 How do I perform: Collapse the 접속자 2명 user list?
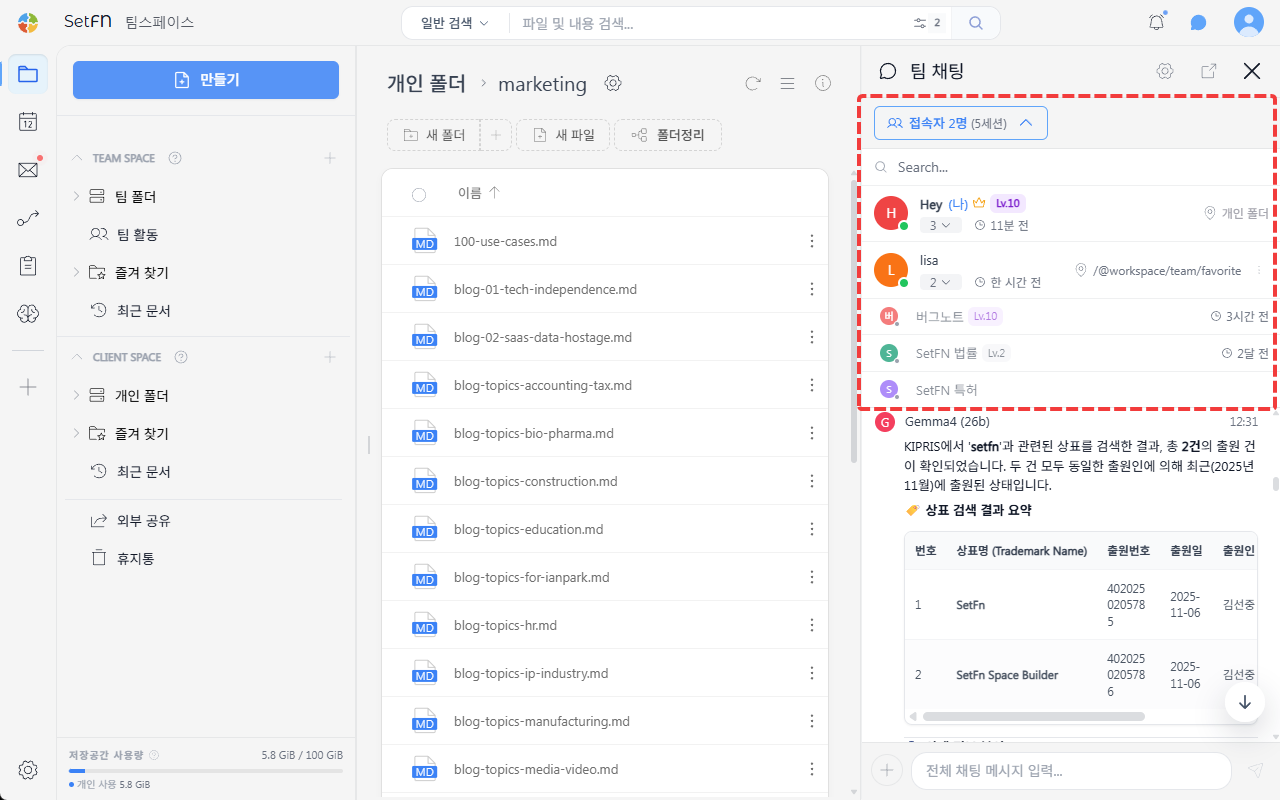[960, 123]
